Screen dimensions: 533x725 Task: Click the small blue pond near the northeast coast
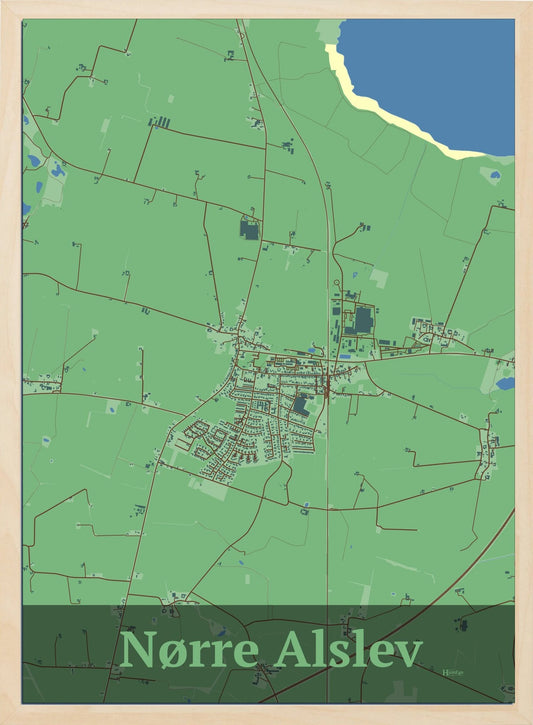coord(495,175)
